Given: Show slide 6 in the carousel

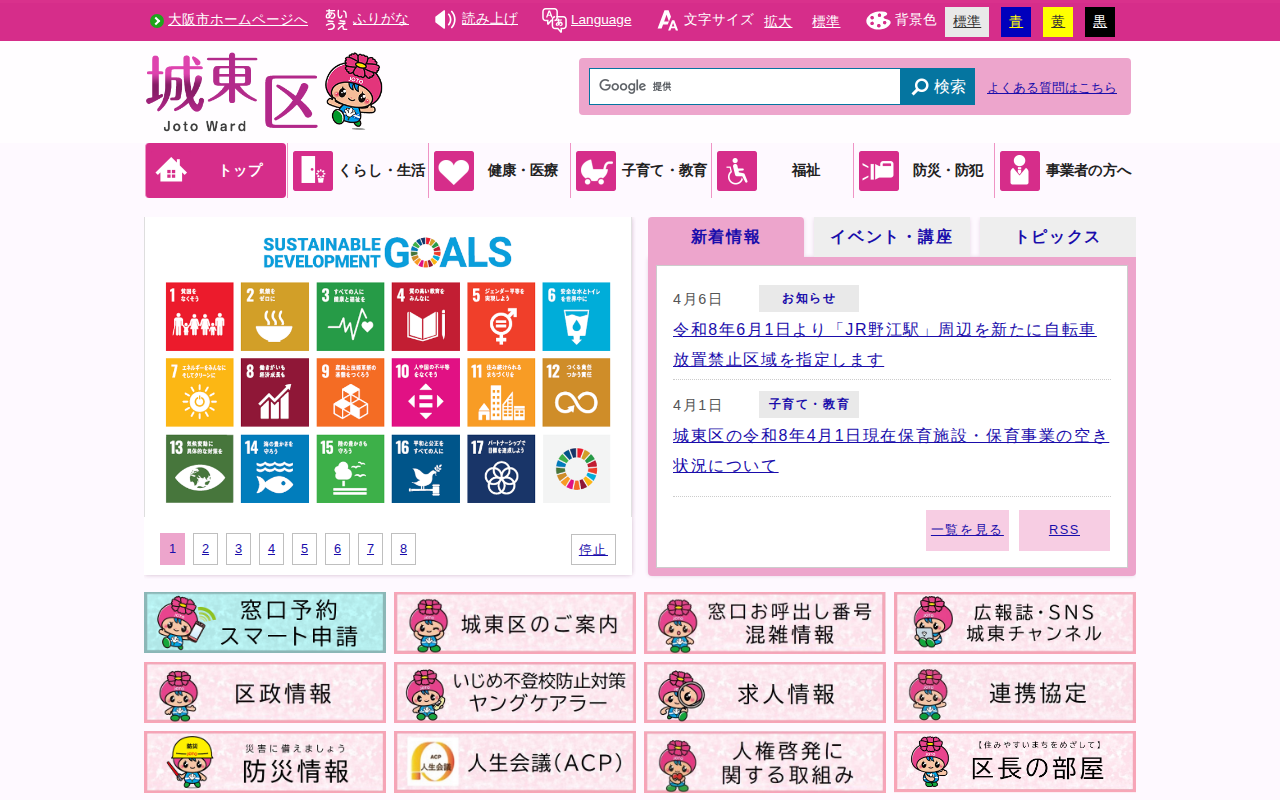Looking at the screenshot, I should [337, 549].
